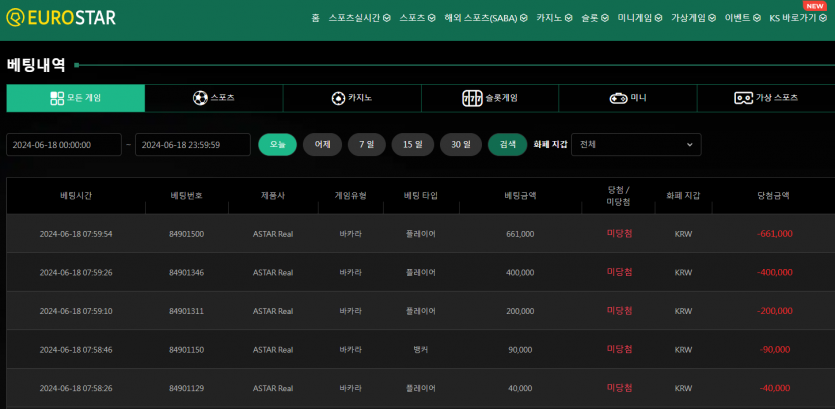Click the timestamp 2024-06-18 07:58:46
835x409 pixels.
click(x=76, y=350)
